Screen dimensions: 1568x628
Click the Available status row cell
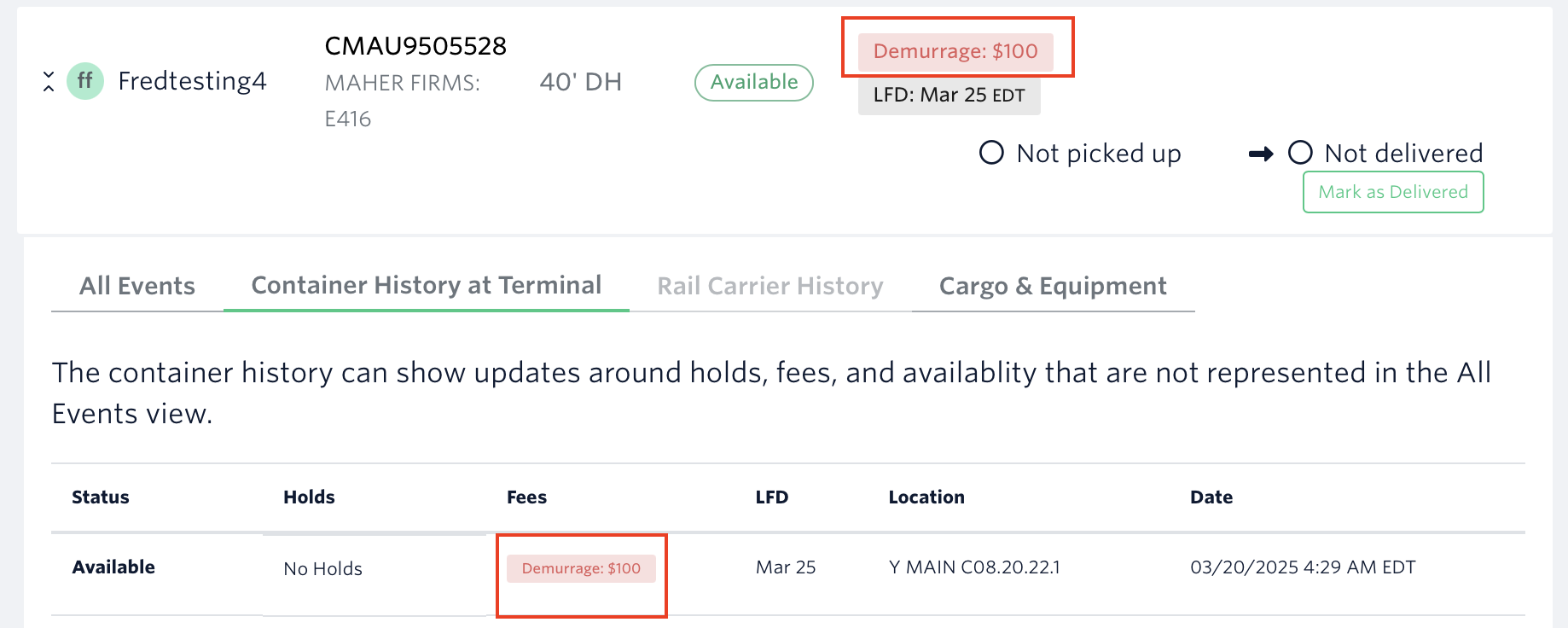pos(113,567)
